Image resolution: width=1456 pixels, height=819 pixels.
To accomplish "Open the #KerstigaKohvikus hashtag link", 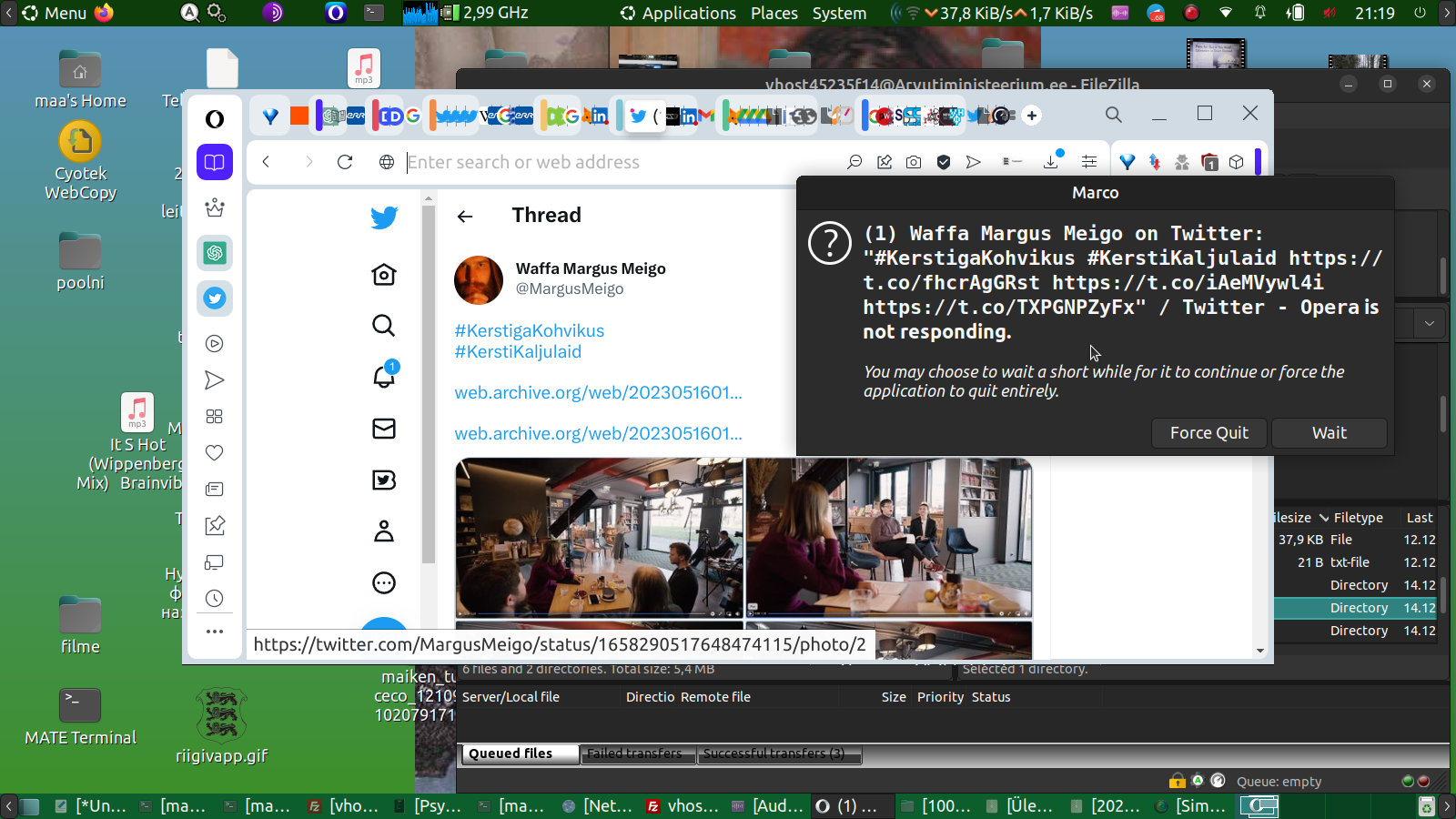I will (530, 330).
